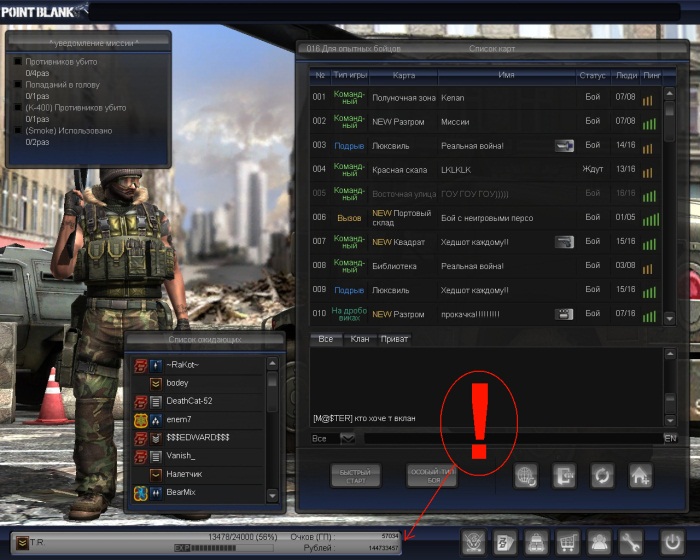
Task: Toggle the Попаданий в голову mission checkbox
Action: [18, 84]
